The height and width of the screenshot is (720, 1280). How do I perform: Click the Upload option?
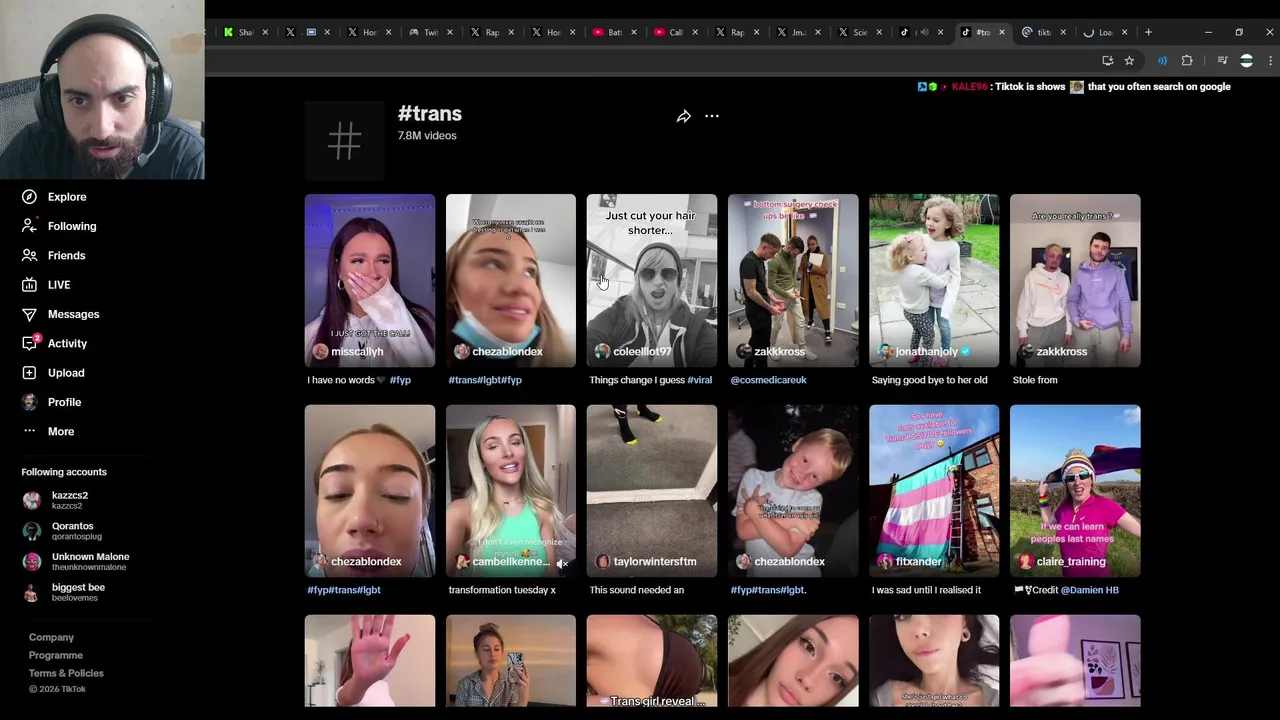coord(53,373)
